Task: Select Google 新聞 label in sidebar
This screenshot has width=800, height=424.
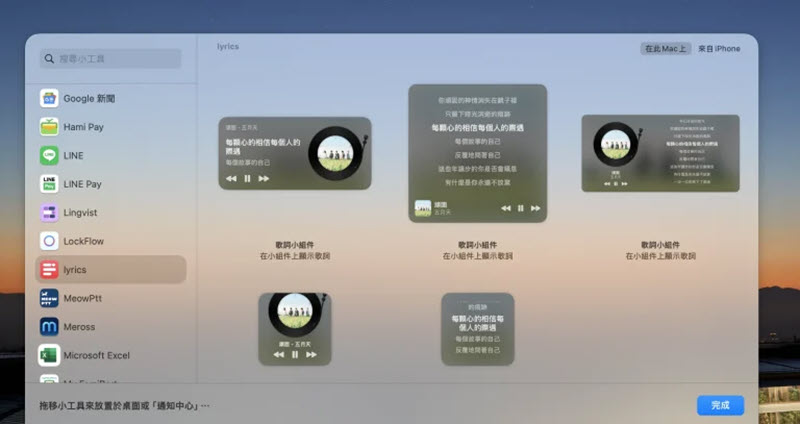Action: point(89,98)
